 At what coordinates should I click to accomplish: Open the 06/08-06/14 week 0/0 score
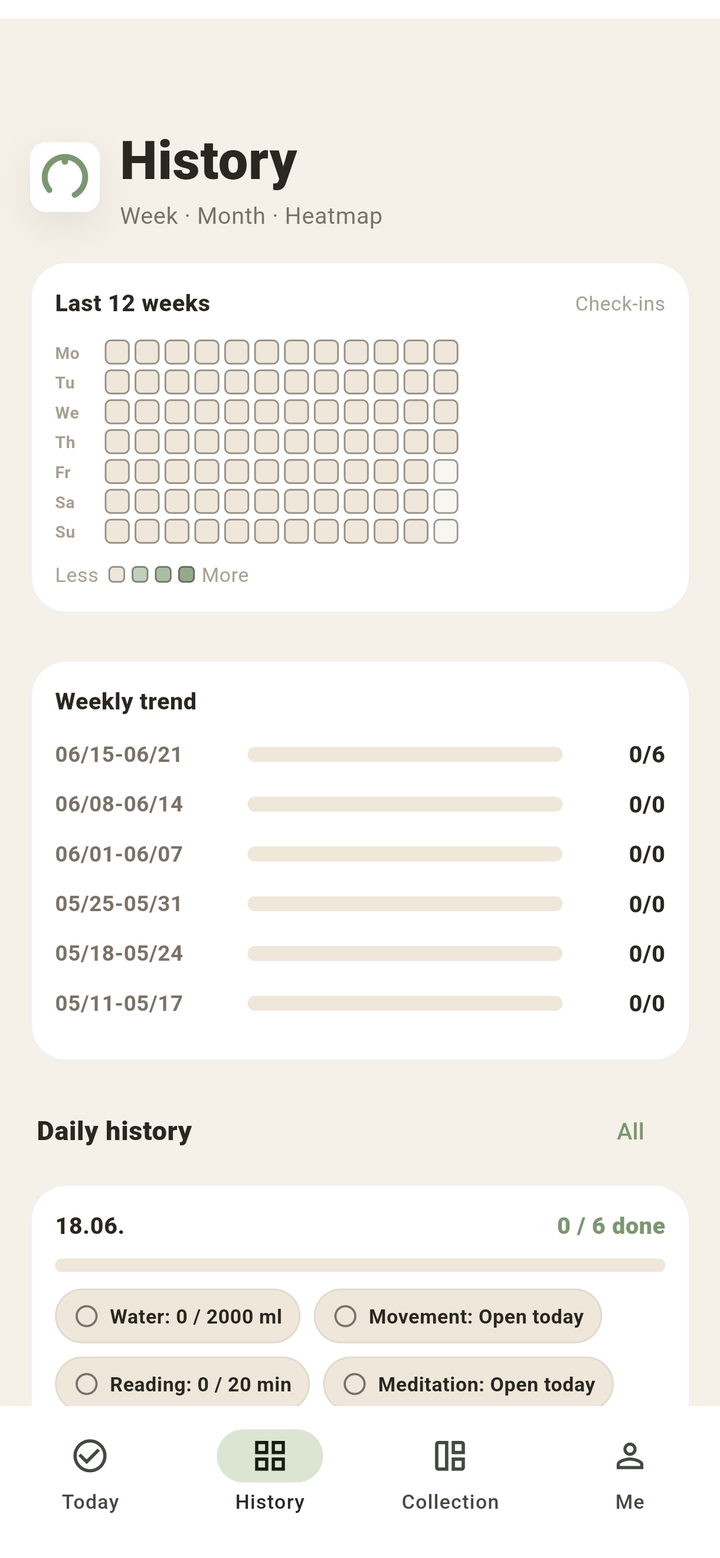tap(646, 804)
